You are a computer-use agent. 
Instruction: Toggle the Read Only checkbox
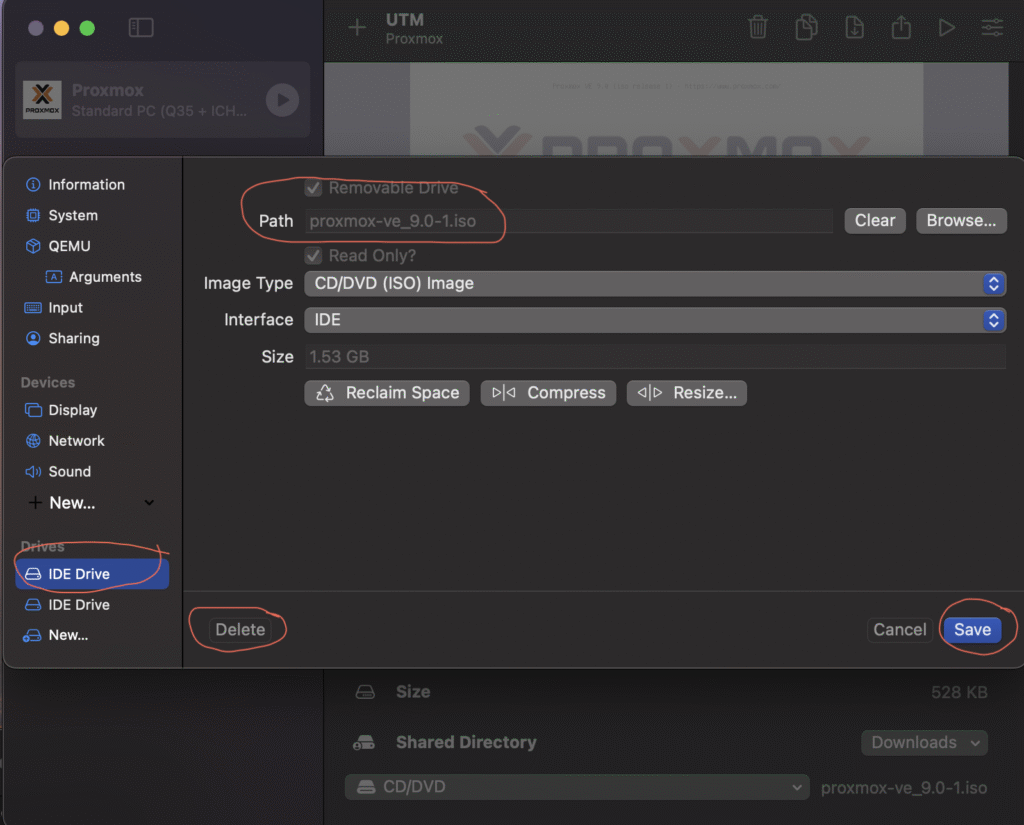(313, 256)
